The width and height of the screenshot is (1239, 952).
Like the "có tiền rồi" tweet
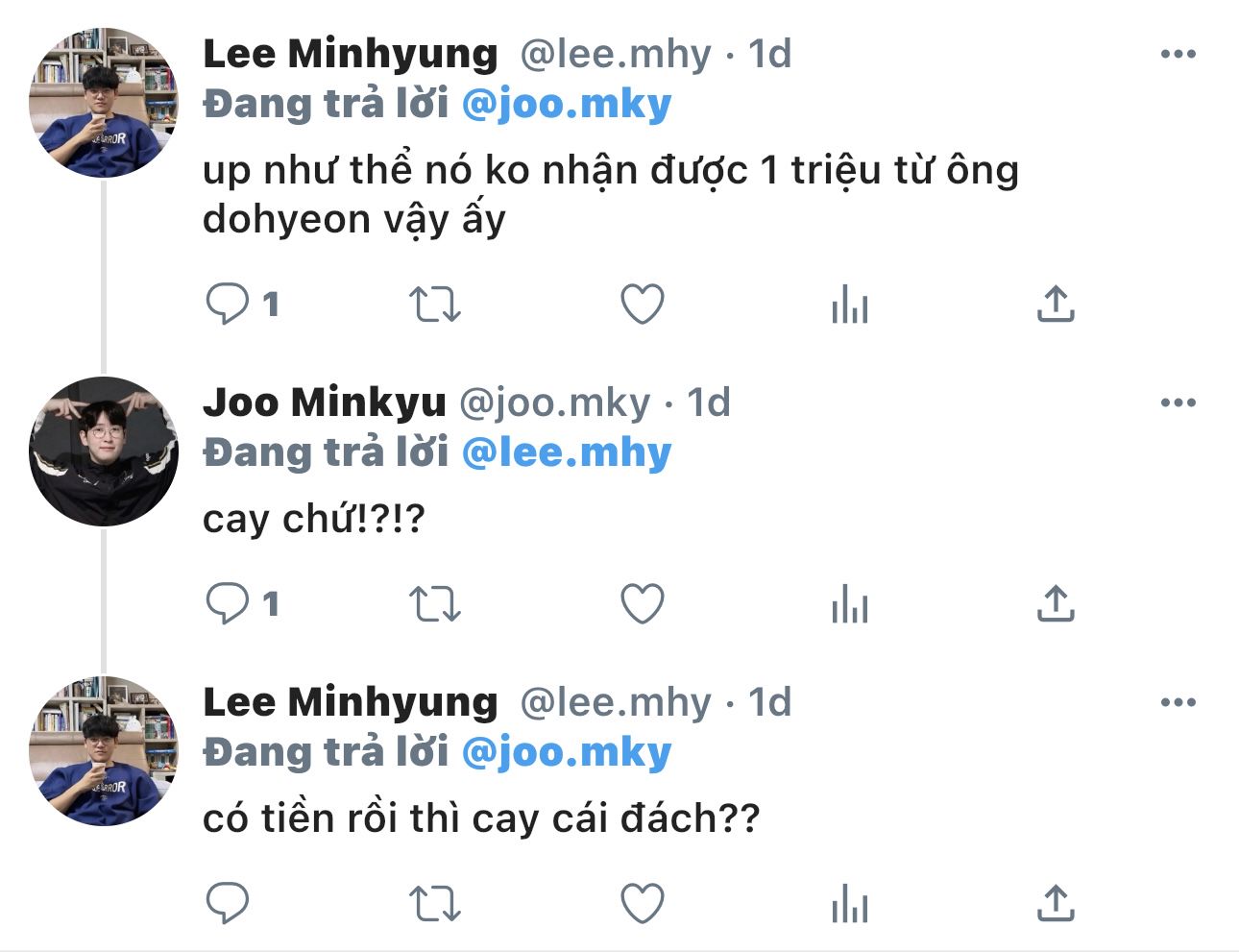pos(643,904)
